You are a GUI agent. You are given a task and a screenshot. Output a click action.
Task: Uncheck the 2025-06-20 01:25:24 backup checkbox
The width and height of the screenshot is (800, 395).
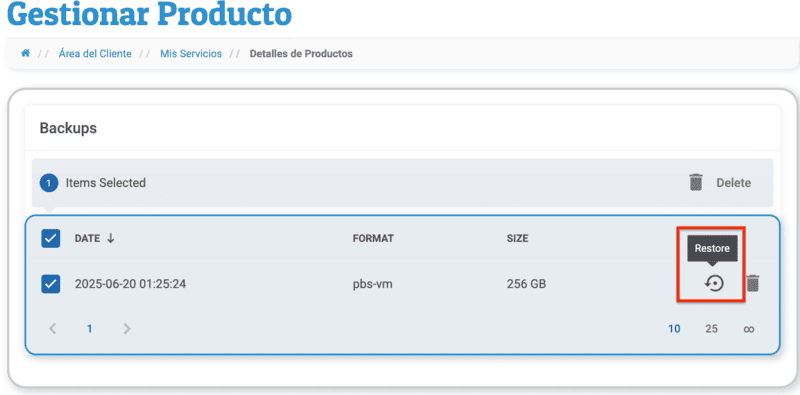pyautogui.click(x=51, y=284)
